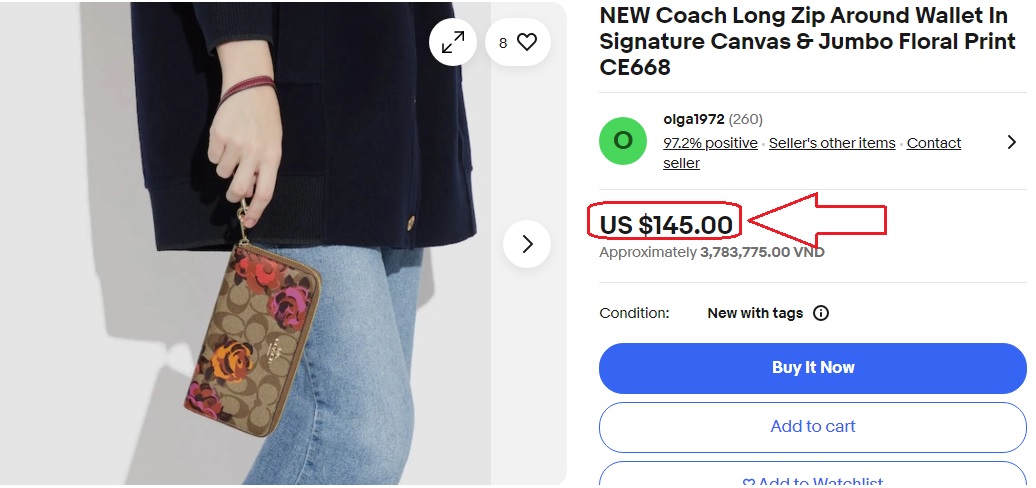
Task: Open Seller's other items
Action: click(832, 143)
